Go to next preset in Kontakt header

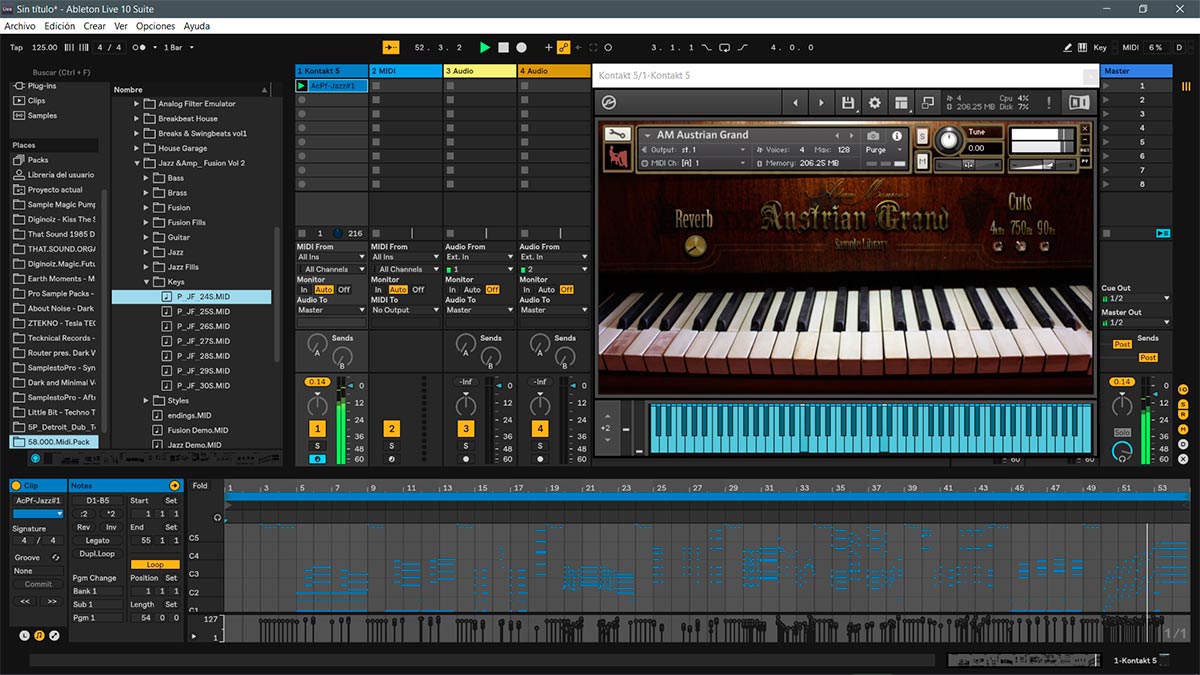click(x=821, y=103)
